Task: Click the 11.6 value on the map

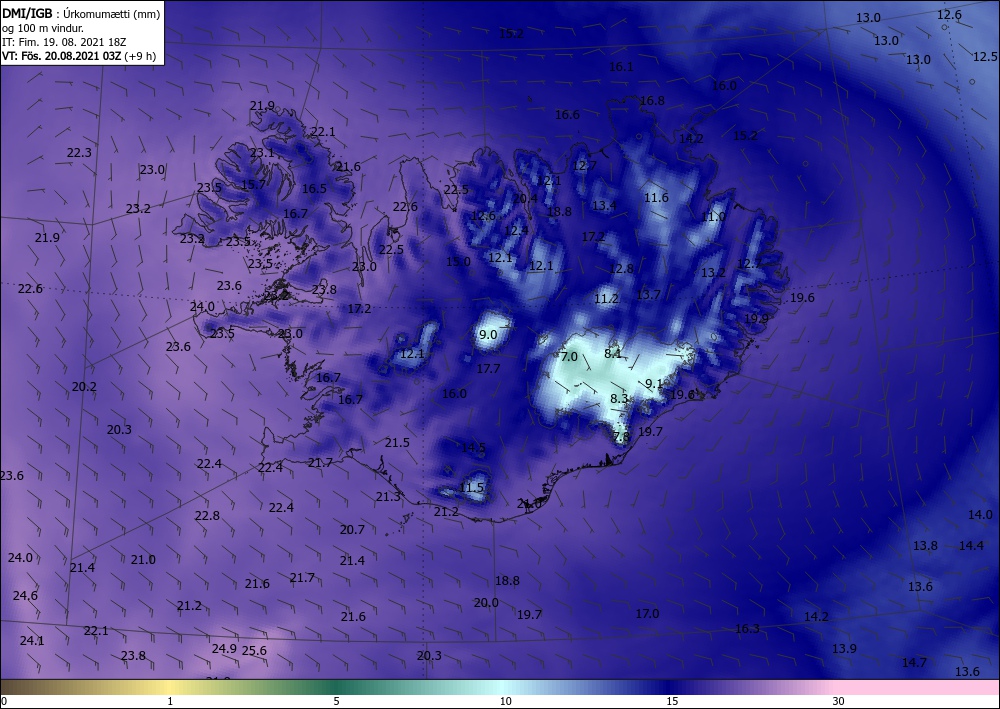Action: click(656, 198)
